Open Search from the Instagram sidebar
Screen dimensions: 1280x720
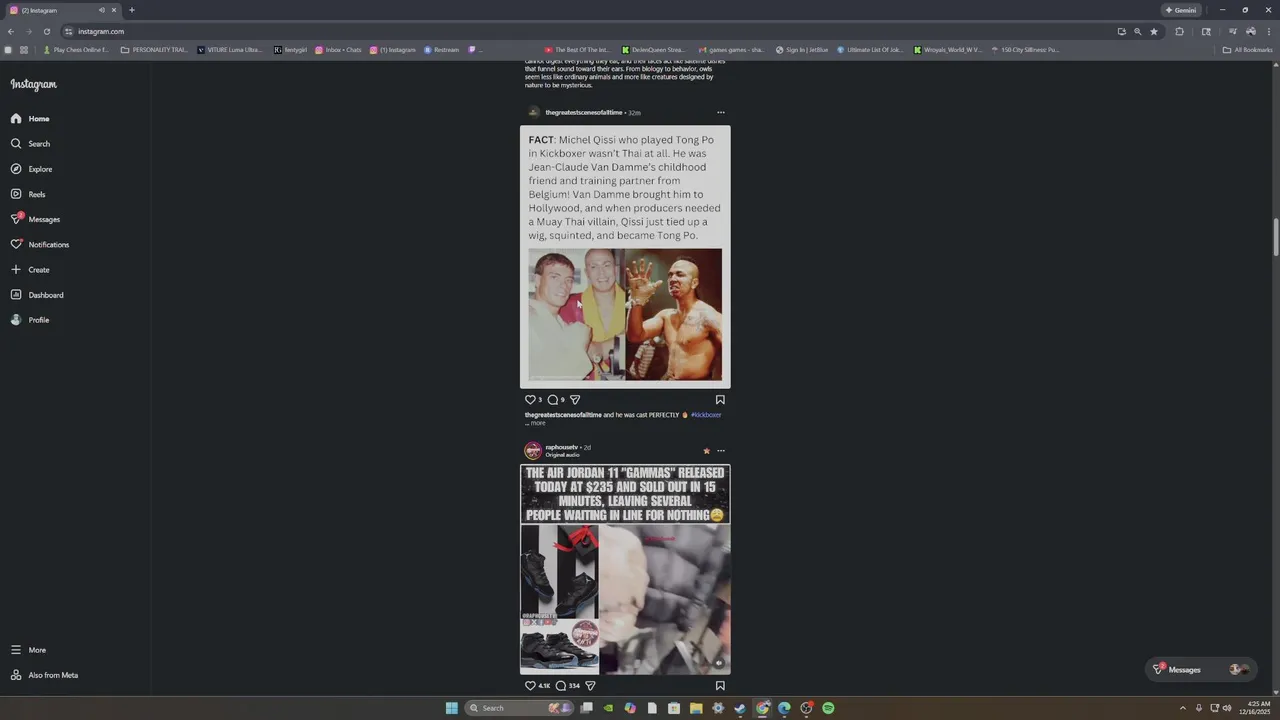click(30, 144)
